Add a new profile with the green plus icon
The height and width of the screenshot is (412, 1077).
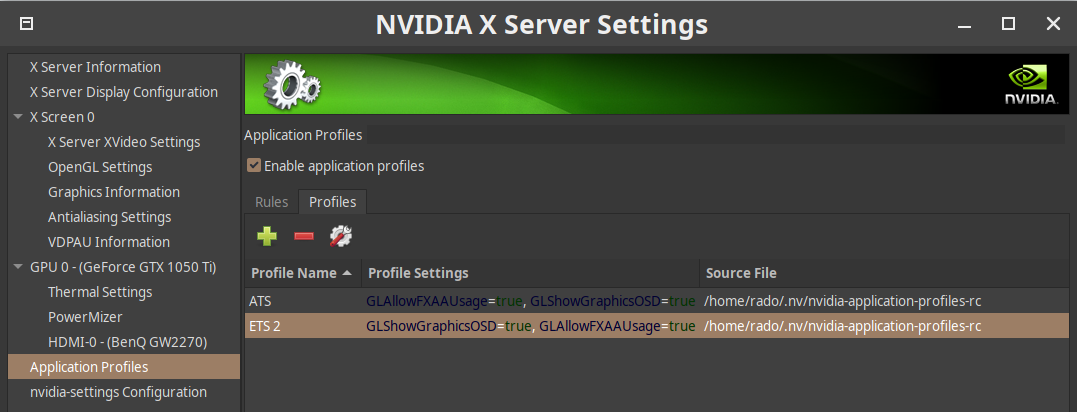point(267,236)
